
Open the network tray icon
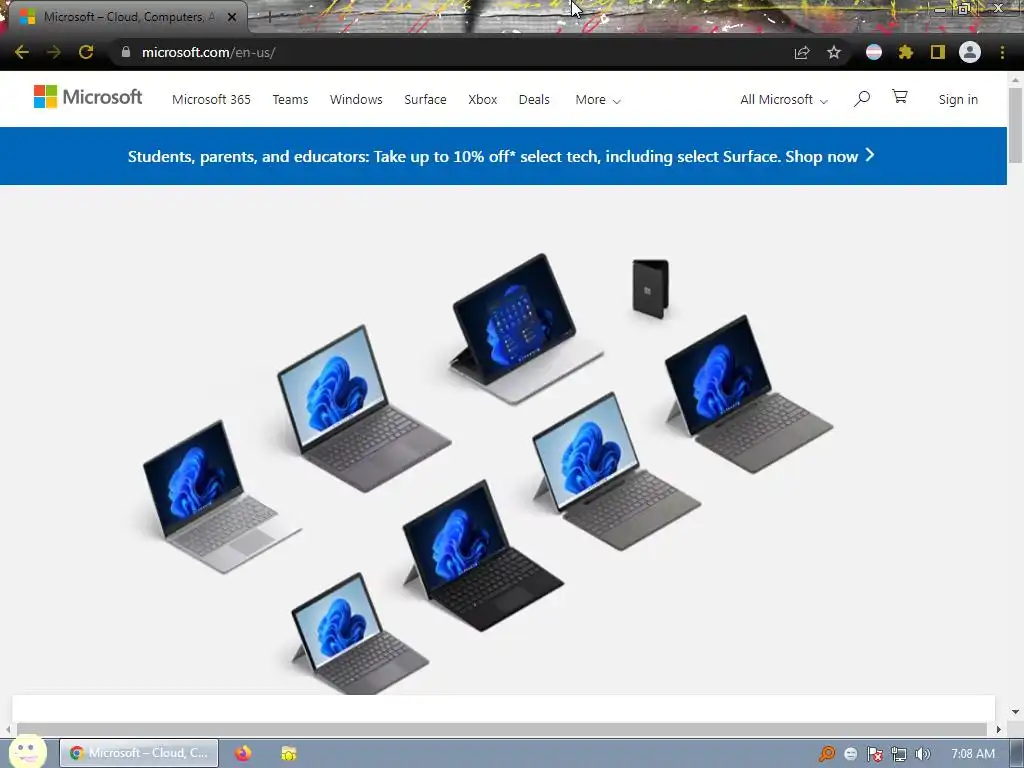(x=899, y=754)
